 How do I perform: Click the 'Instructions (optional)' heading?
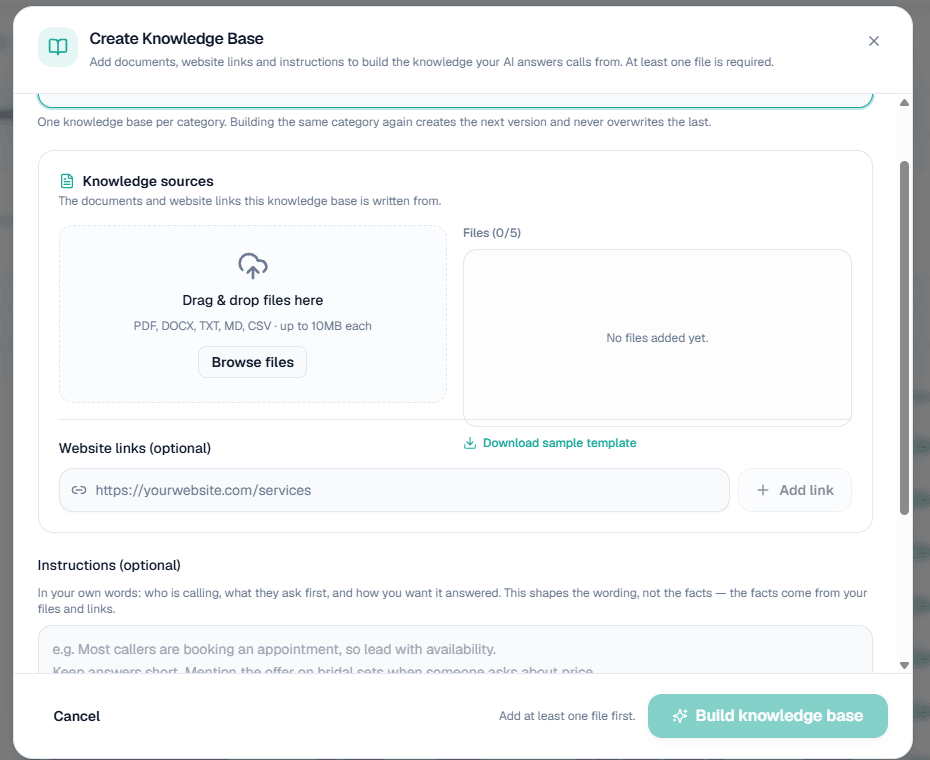click(x=109, y=565)
